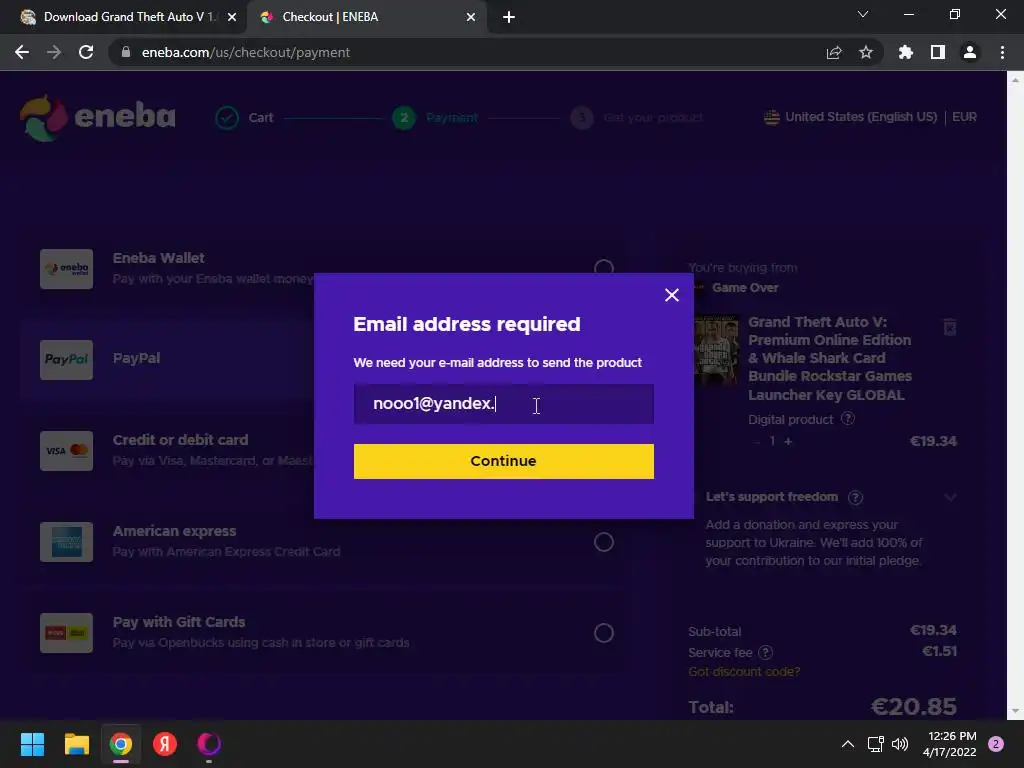Collapse the Let's support freedom section
The image size is (1024, 768).
pos(950,498)
